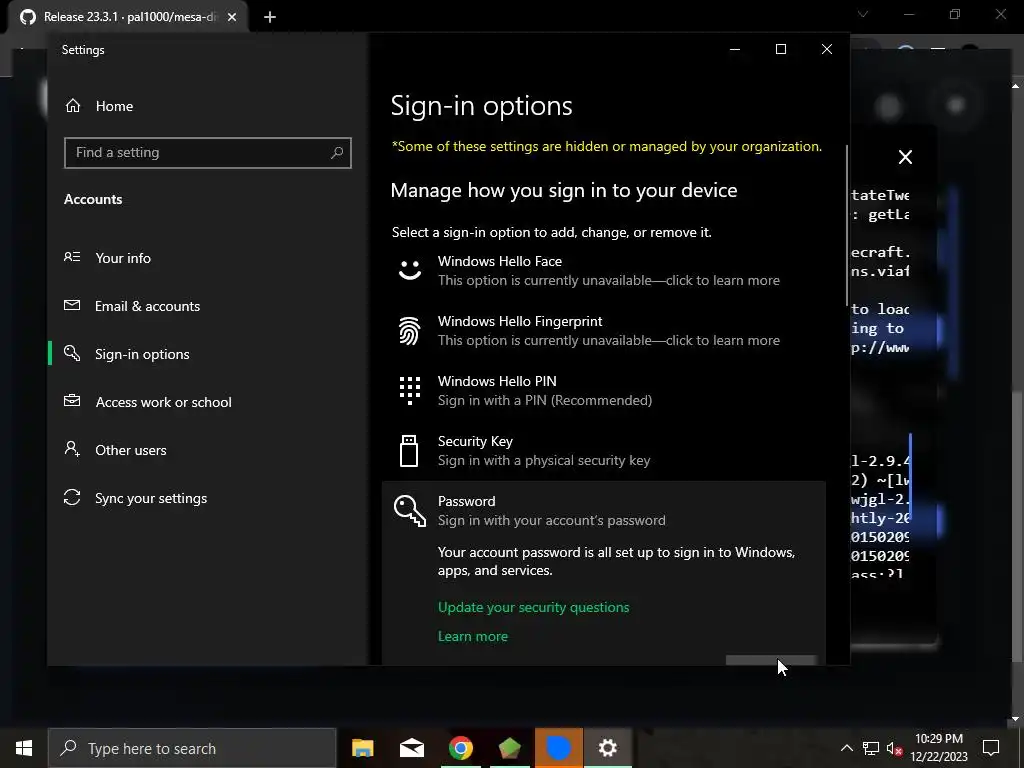Open the Windows Start menu
Viewport: 1024px width, 768px height.
[24, 748]
